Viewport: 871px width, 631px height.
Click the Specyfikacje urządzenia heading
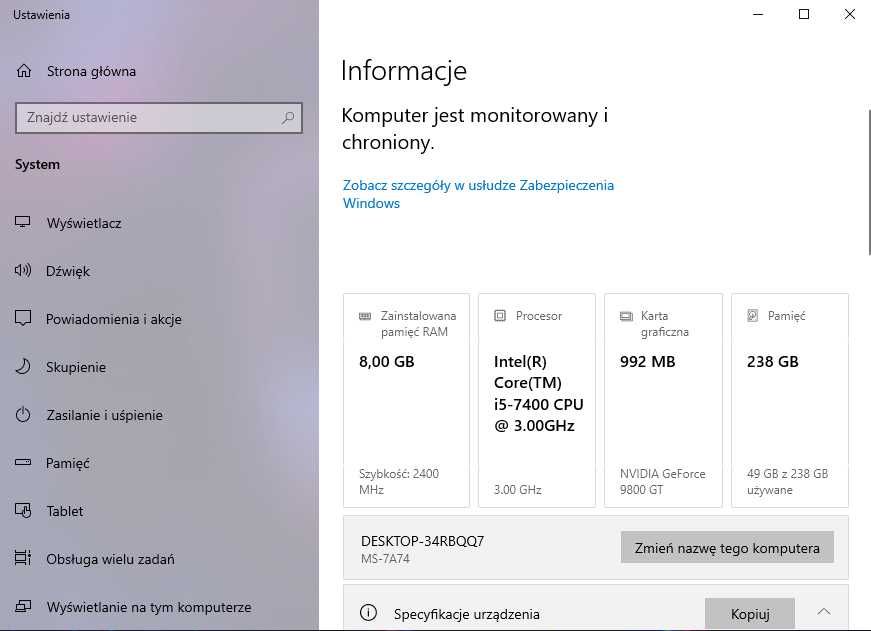(467, 614)
